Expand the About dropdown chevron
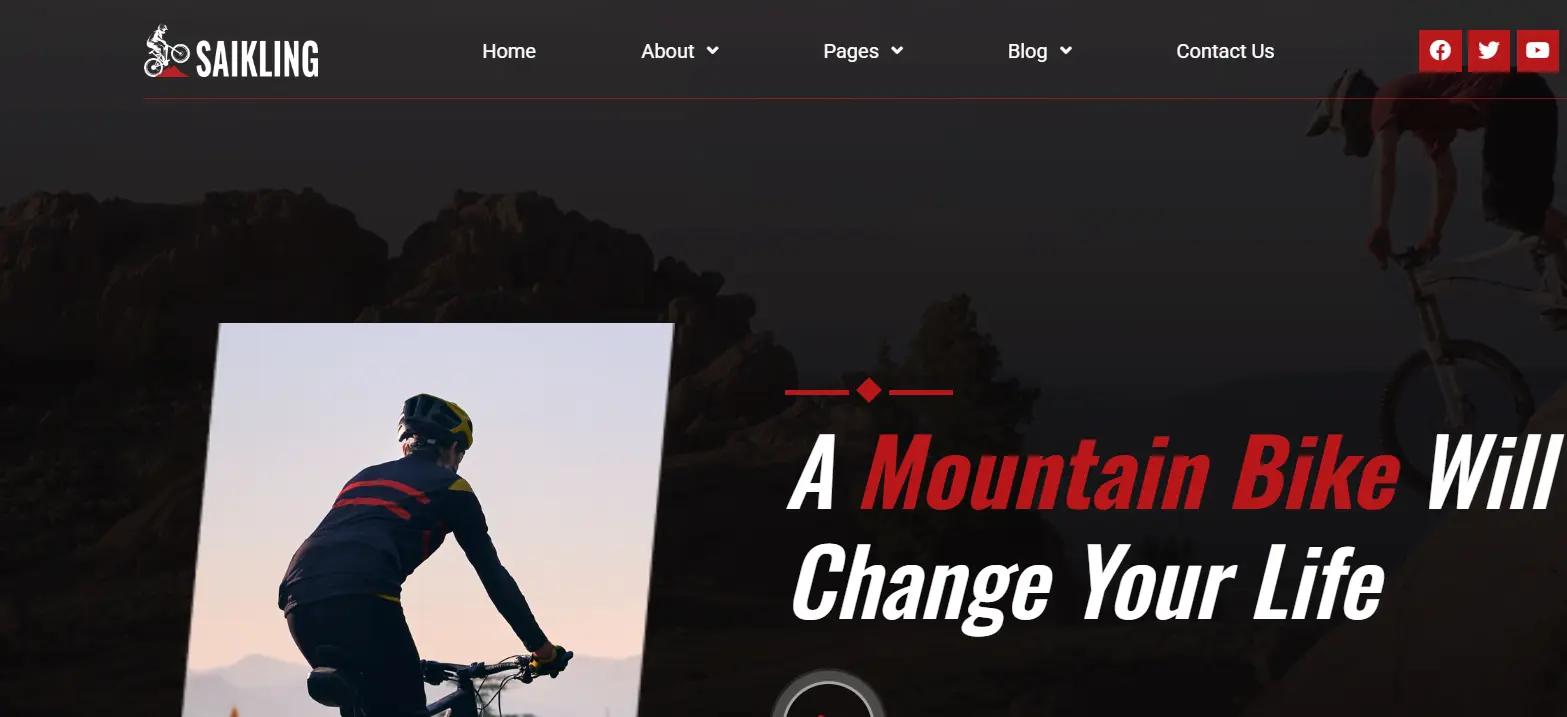Viewport: 1567px width, 717px height. click(712, 51)
